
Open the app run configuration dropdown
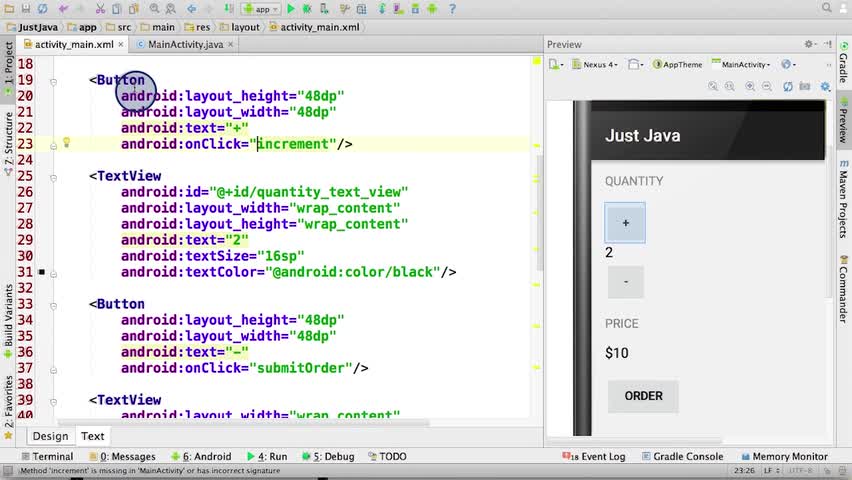coord(261,9)
